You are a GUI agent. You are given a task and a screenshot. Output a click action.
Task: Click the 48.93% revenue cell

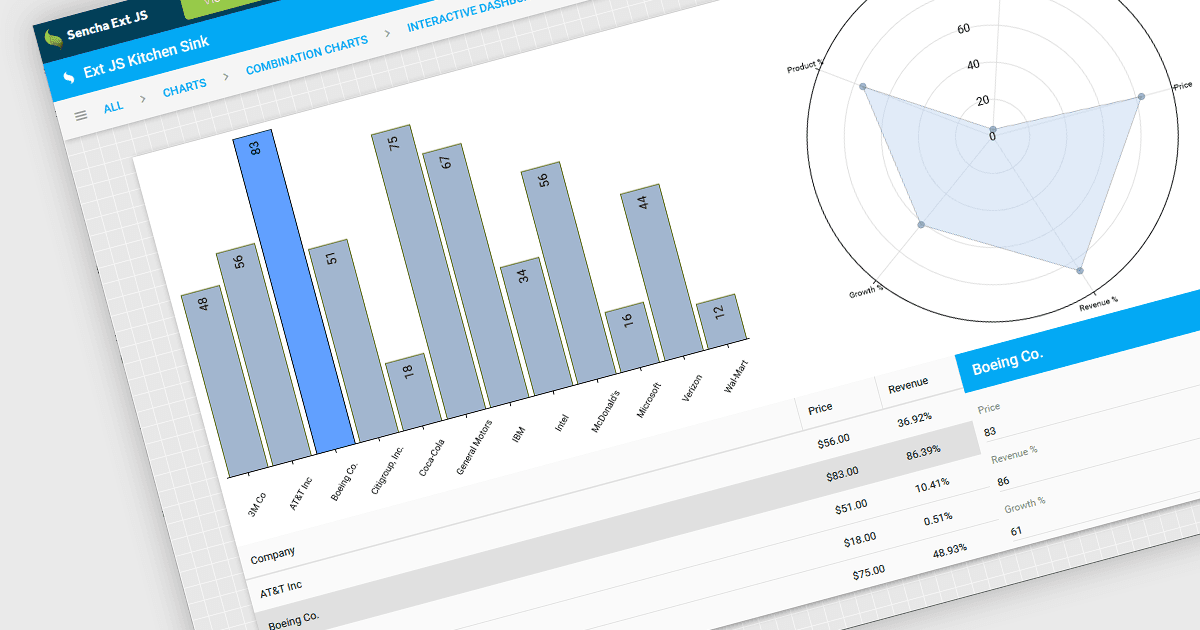(949, 549)
